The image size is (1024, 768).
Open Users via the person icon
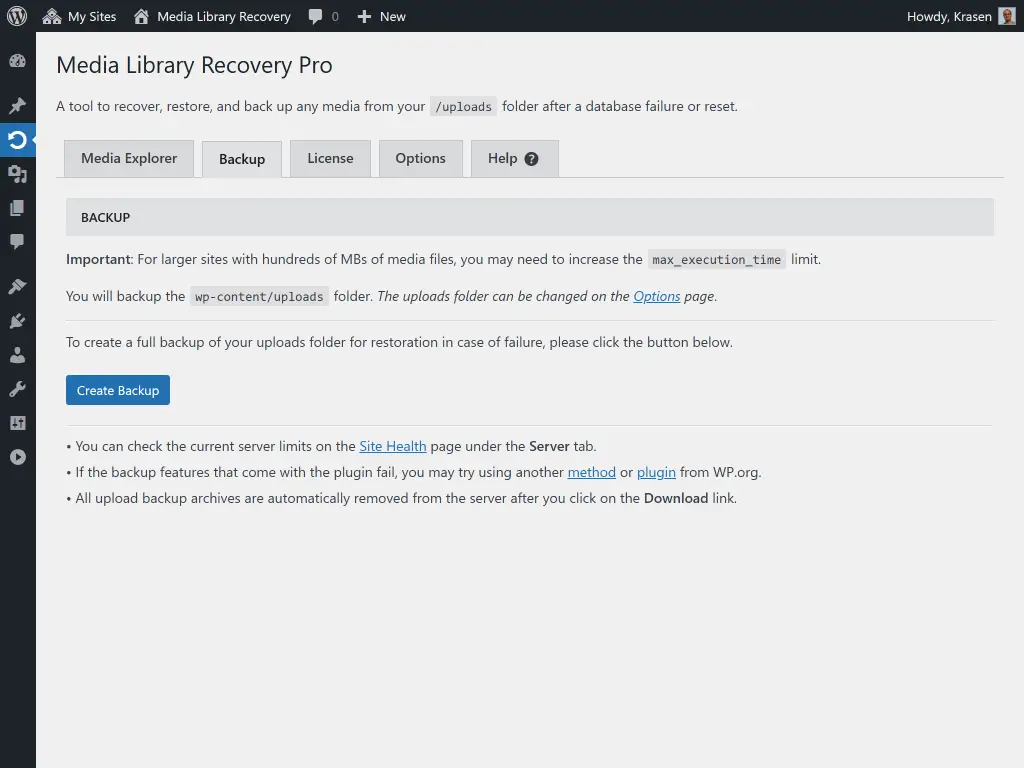pos(17,354)
